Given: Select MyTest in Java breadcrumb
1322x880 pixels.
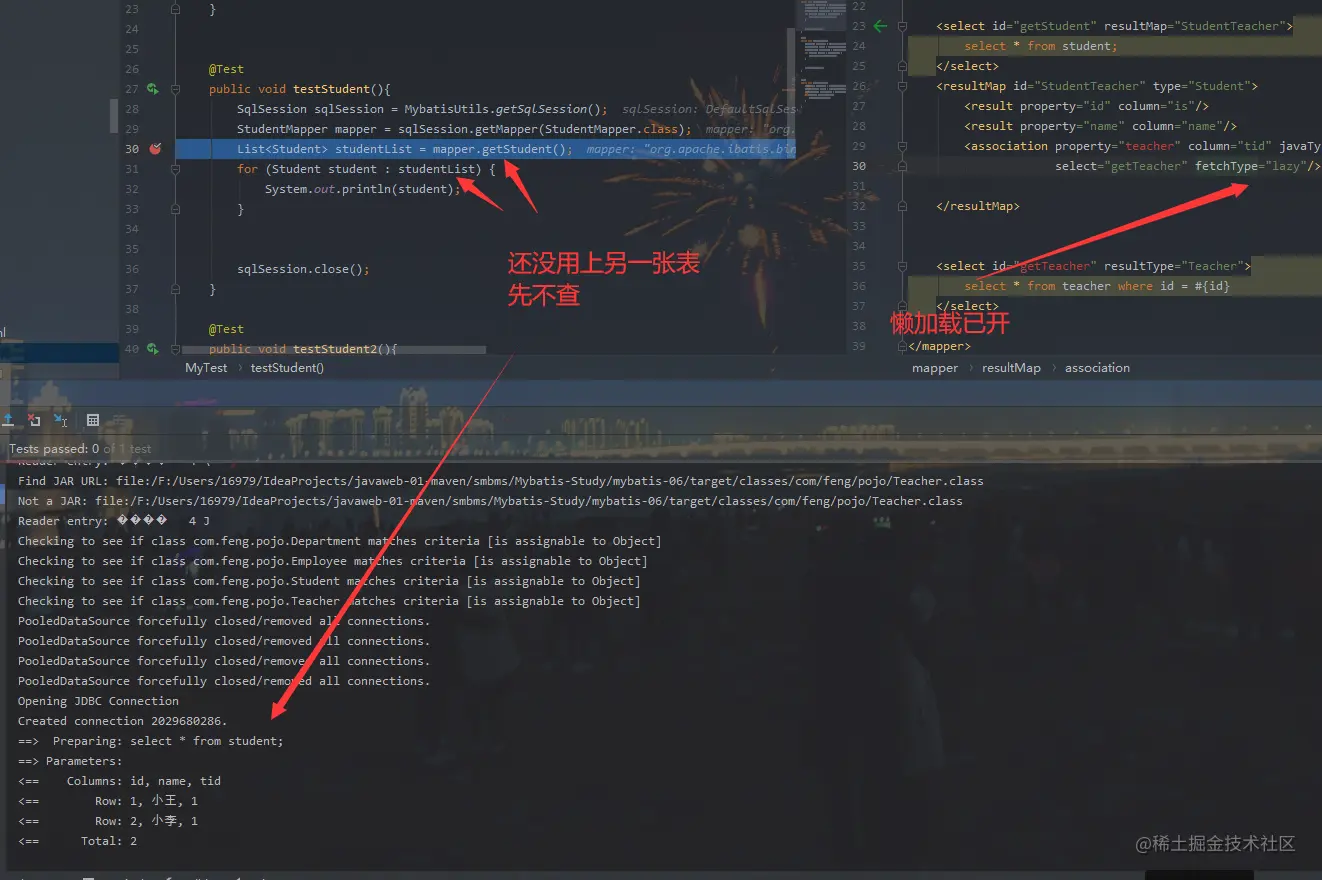Looking at the screenshot, I should (206, 368).
